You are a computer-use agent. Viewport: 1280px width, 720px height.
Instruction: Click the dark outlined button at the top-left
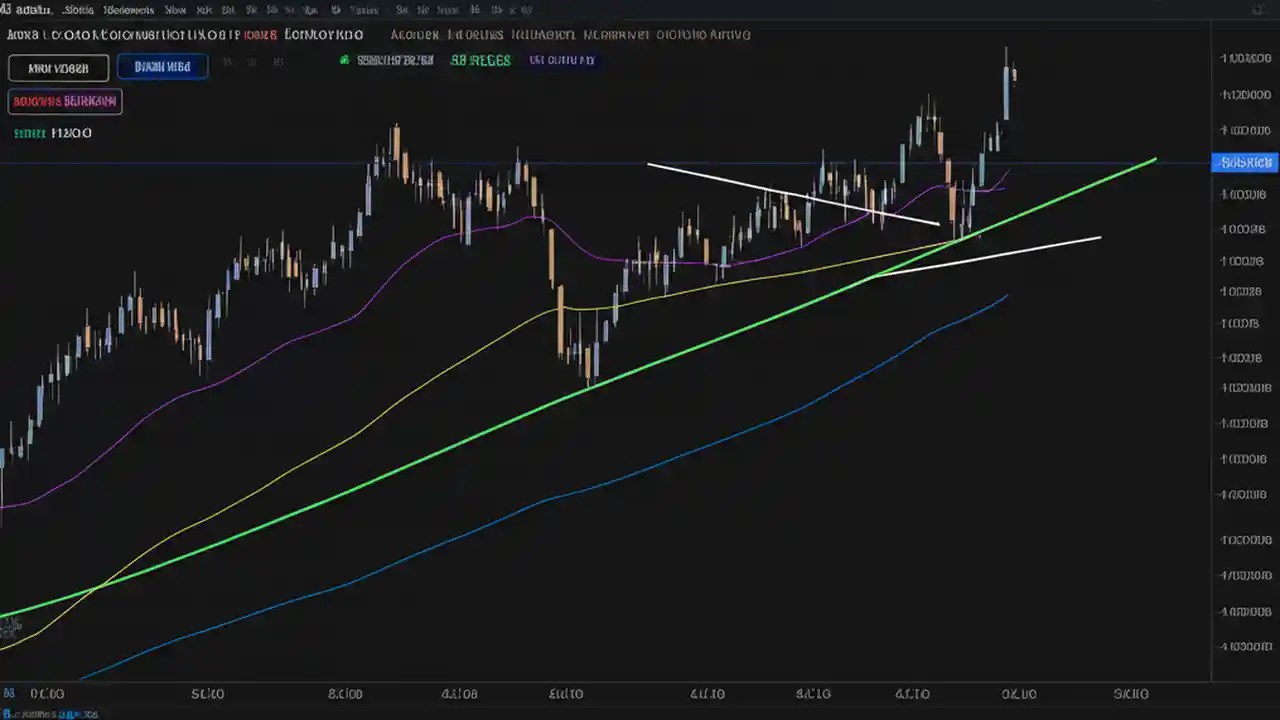coord(58,67)
